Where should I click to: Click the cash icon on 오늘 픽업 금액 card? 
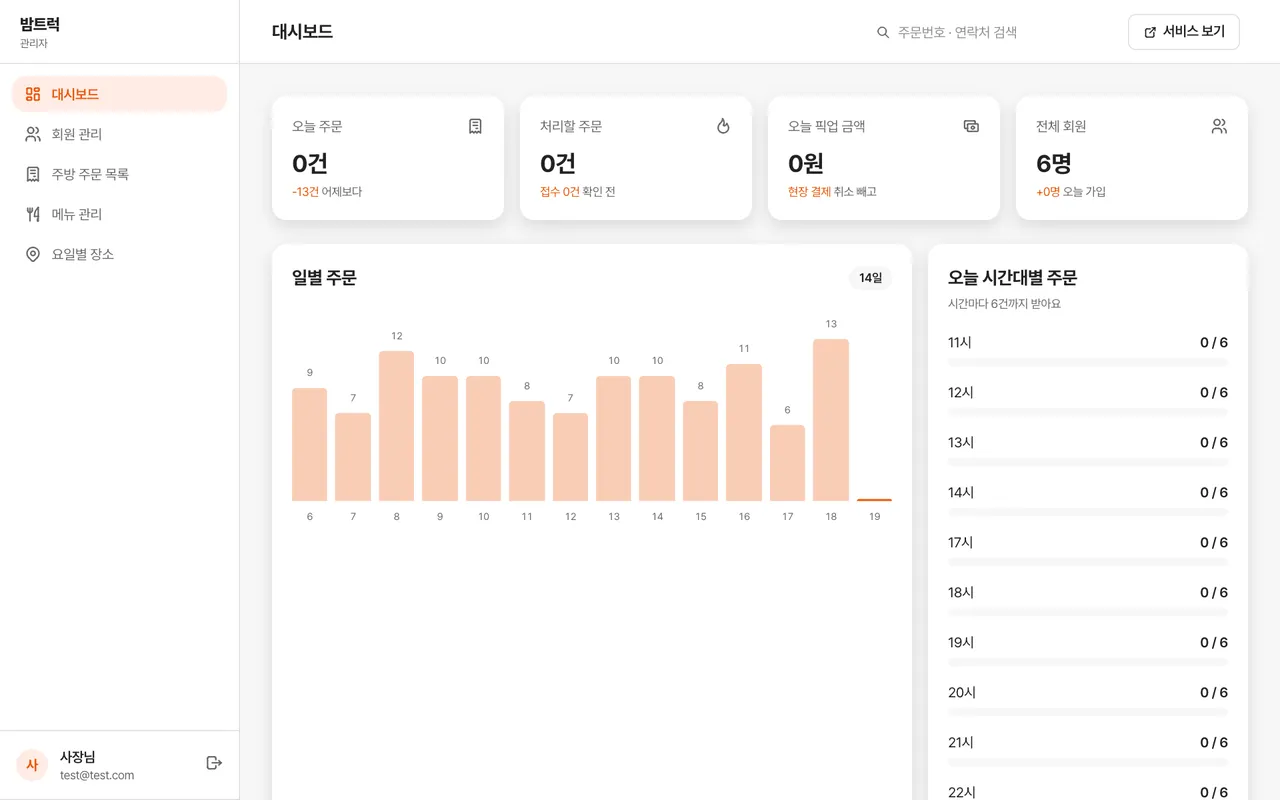click(971, 126)
